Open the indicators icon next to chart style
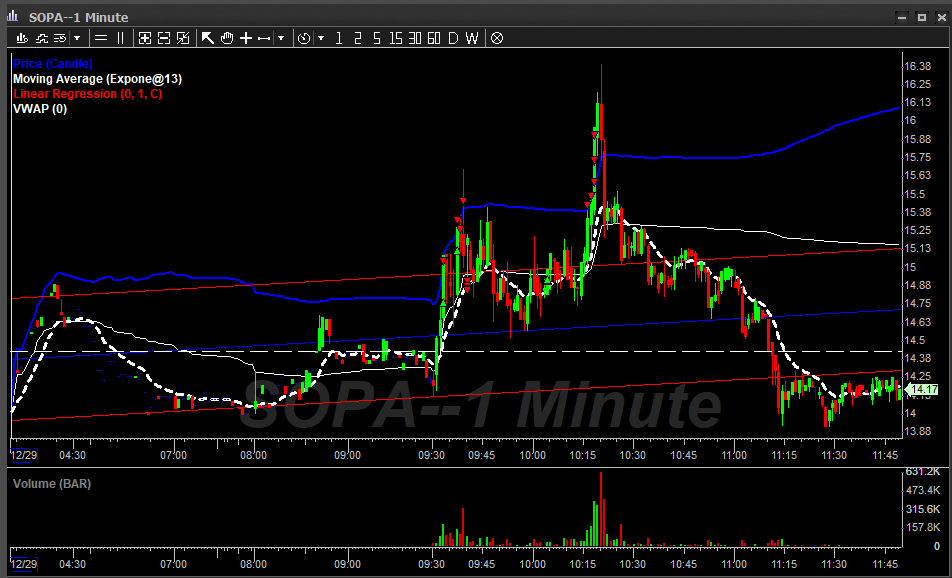Image resolution: width=952 pixels, height=578 pixels. (42, 38)
